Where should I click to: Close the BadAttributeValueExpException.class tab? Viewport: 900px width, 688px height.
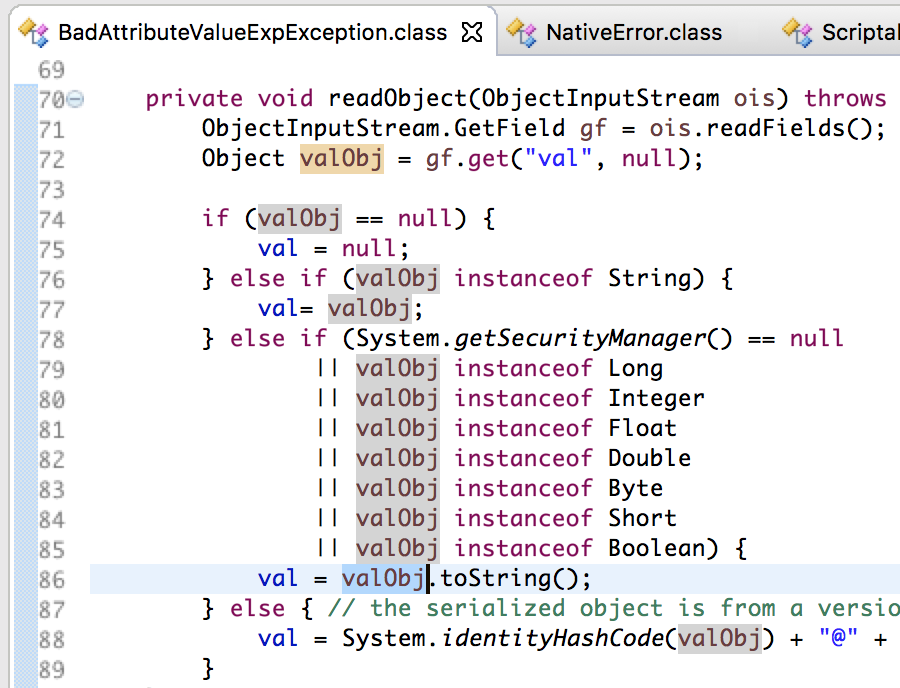[x=472, y=33]
